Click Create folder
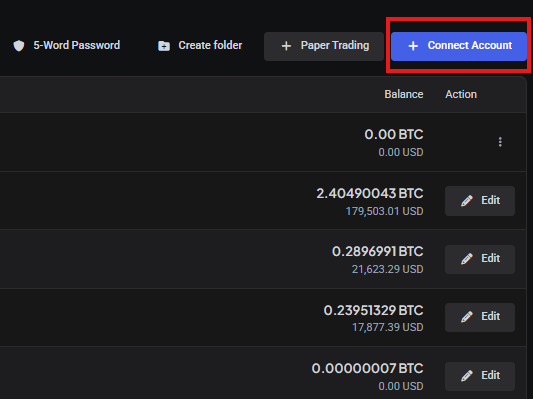 200,45
